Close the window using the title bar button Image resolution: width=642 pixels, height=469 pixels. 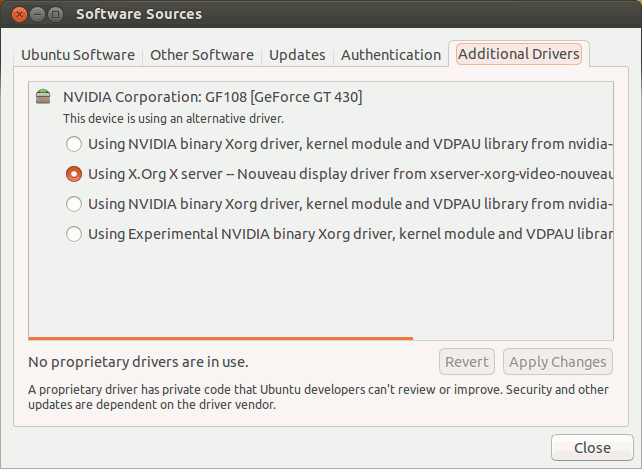pos(15,14)
